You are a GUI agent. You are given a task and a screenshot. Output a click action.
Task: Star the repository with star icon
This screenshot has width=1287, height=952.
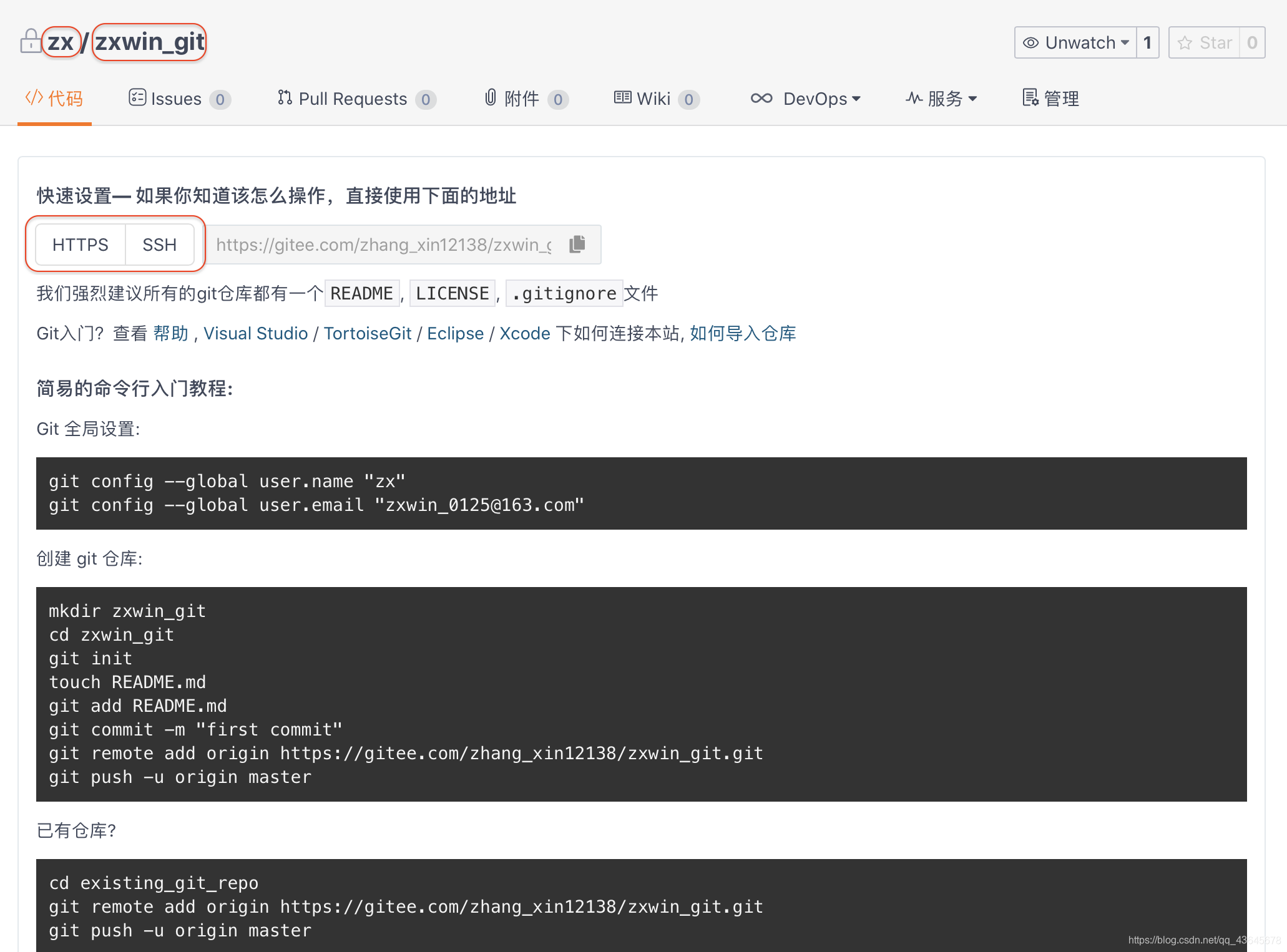(x=1185, y=43)
